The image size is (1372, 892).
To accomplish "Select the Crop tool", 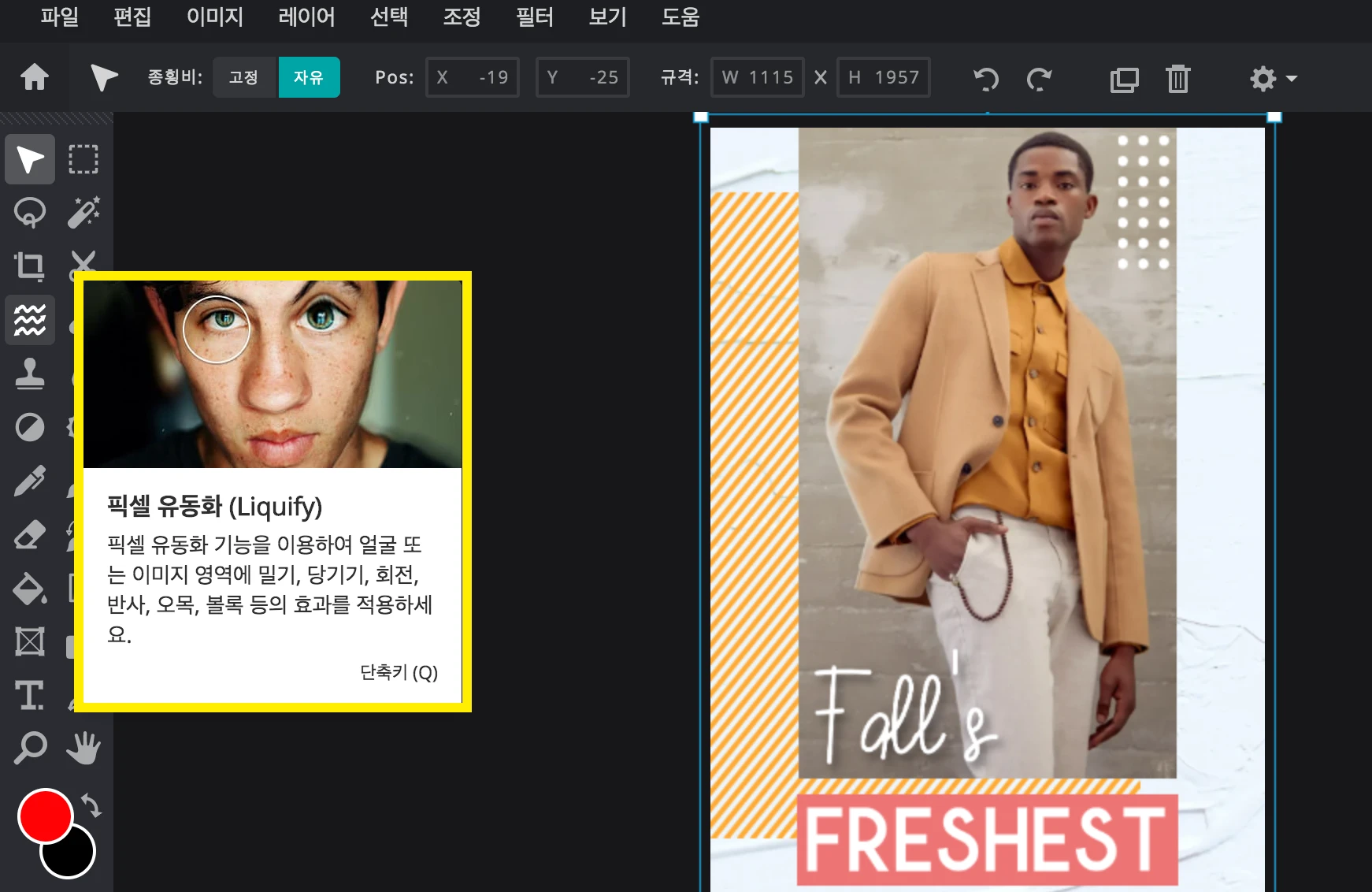I will (x=30, y=266).
